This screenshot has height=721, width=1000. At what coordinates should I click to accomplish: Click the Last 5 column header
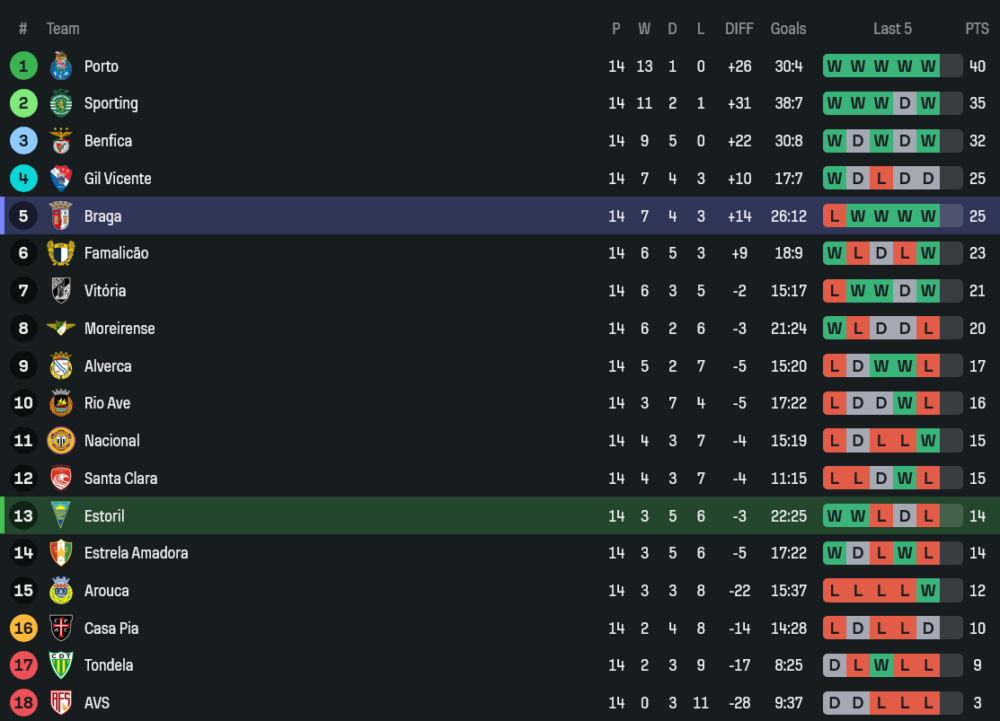892,29
